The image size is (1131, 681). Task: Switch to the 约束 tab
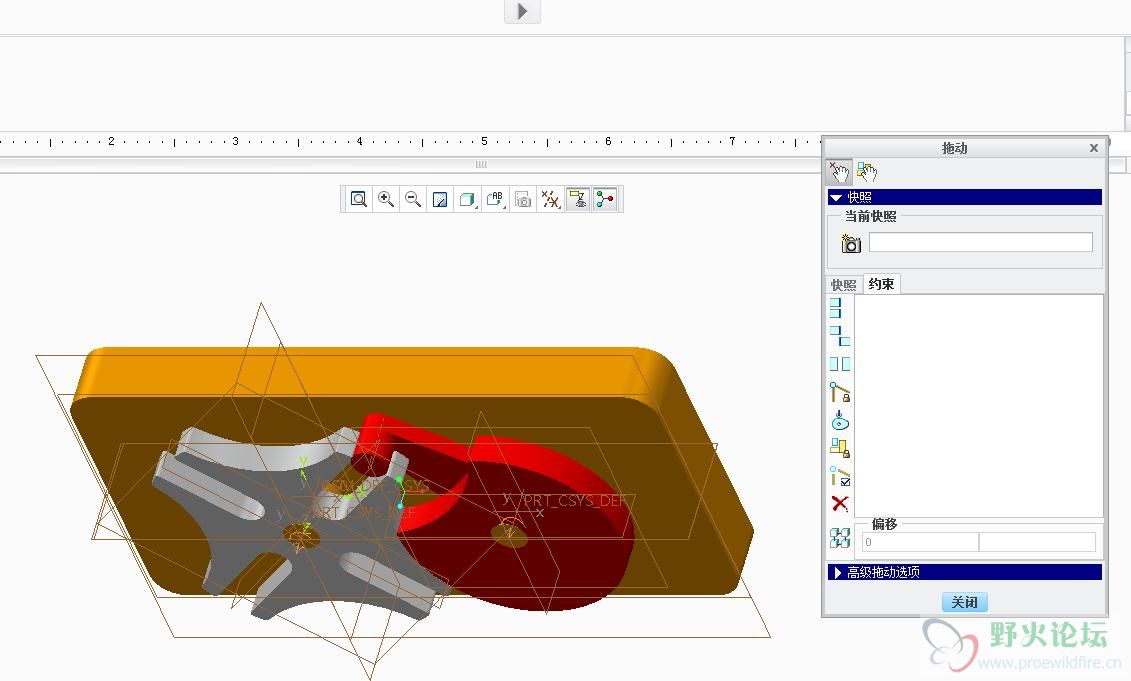[x=881, y=284]
